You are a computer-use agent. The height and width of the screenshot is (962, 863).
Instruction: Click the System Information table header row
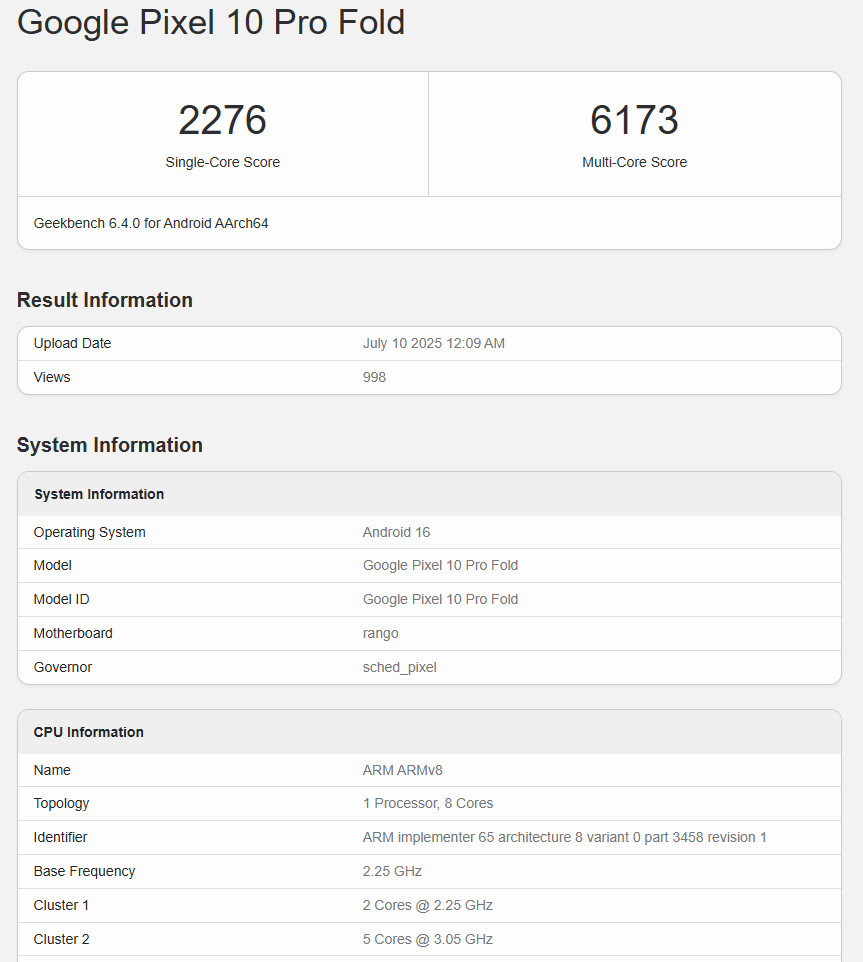[x=99, y=494]
